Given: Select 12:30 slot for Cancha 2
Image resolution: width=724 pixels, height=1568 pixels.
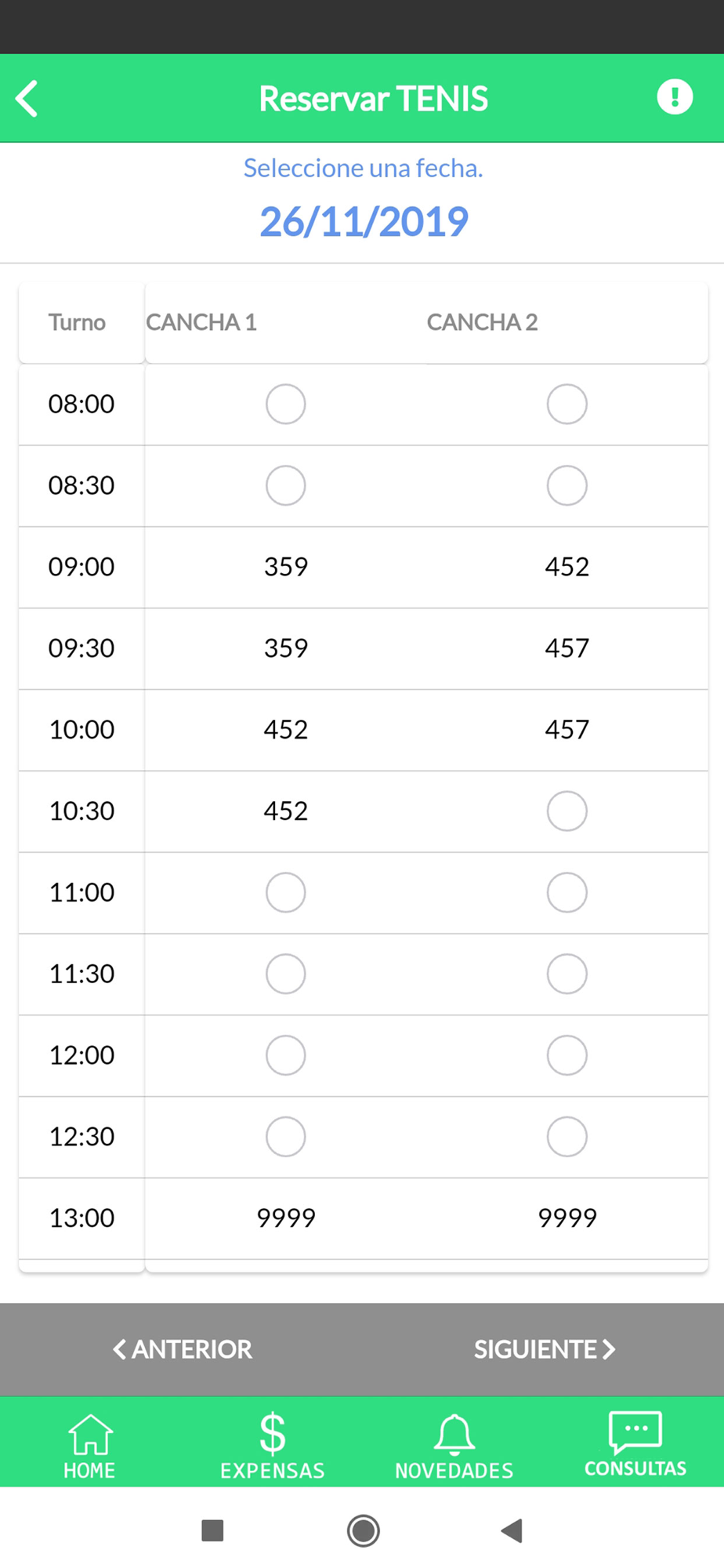Looking at the screenshot, I should [567, 1136].
